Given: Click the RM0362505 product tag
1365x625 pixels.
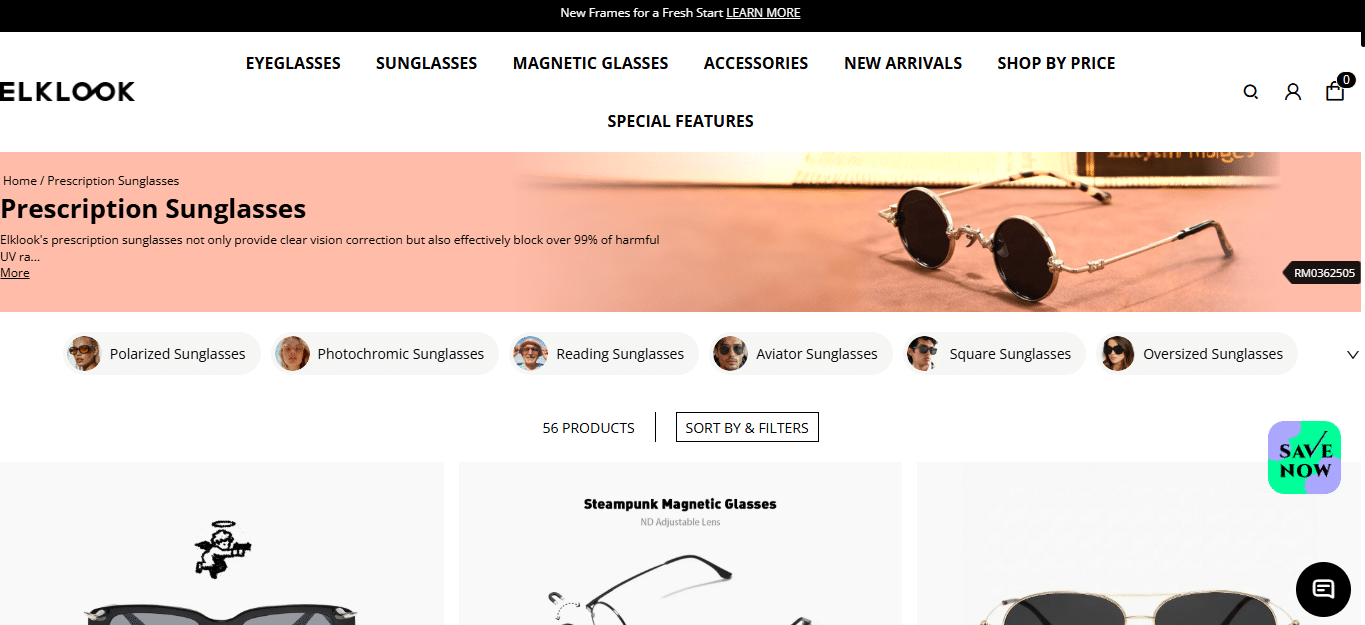Looking at the screenshot, I should click(x=1323, y=273).
